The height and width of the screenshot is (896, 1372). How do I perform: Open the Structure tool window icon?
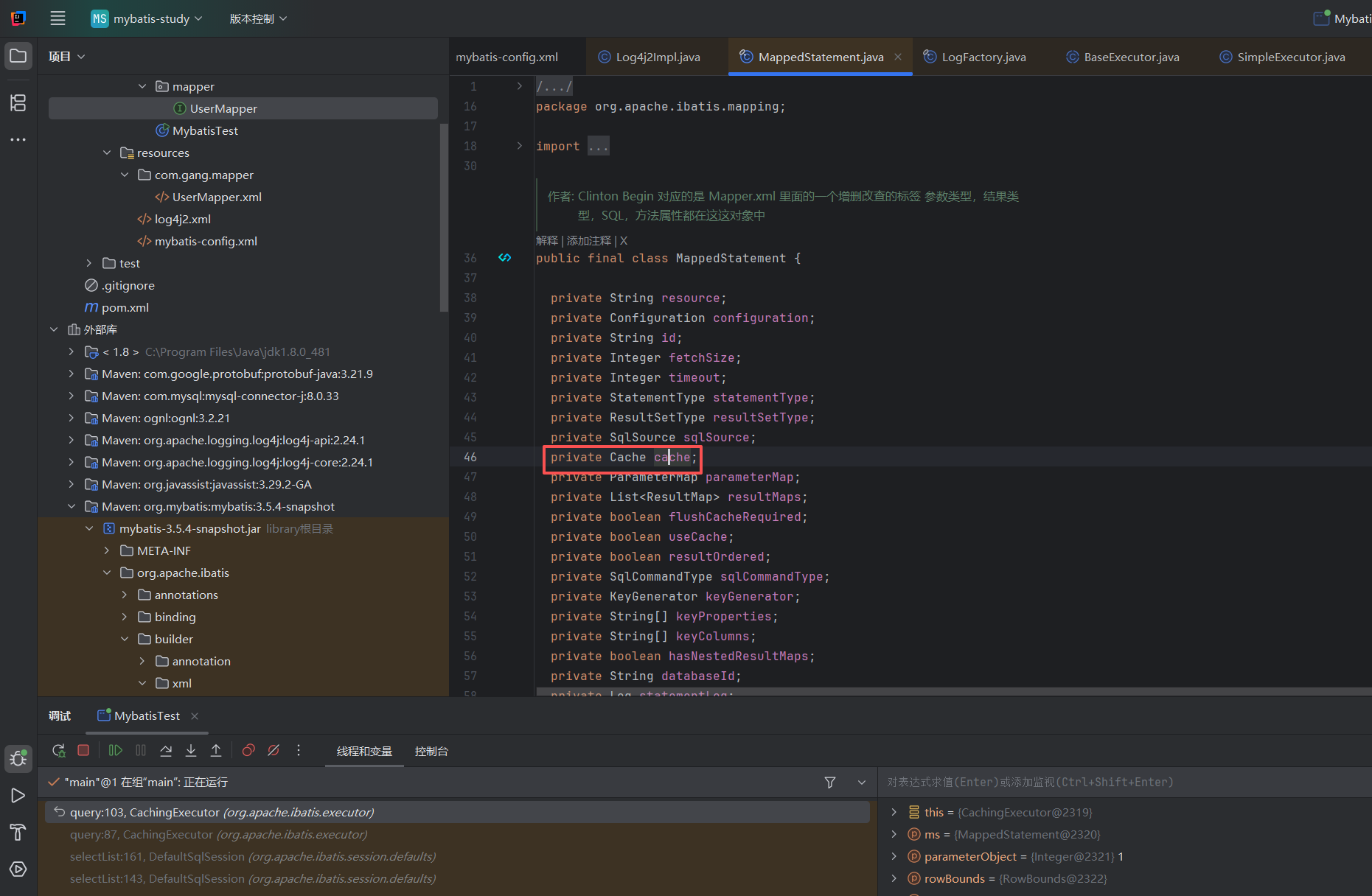click(18, 102)
